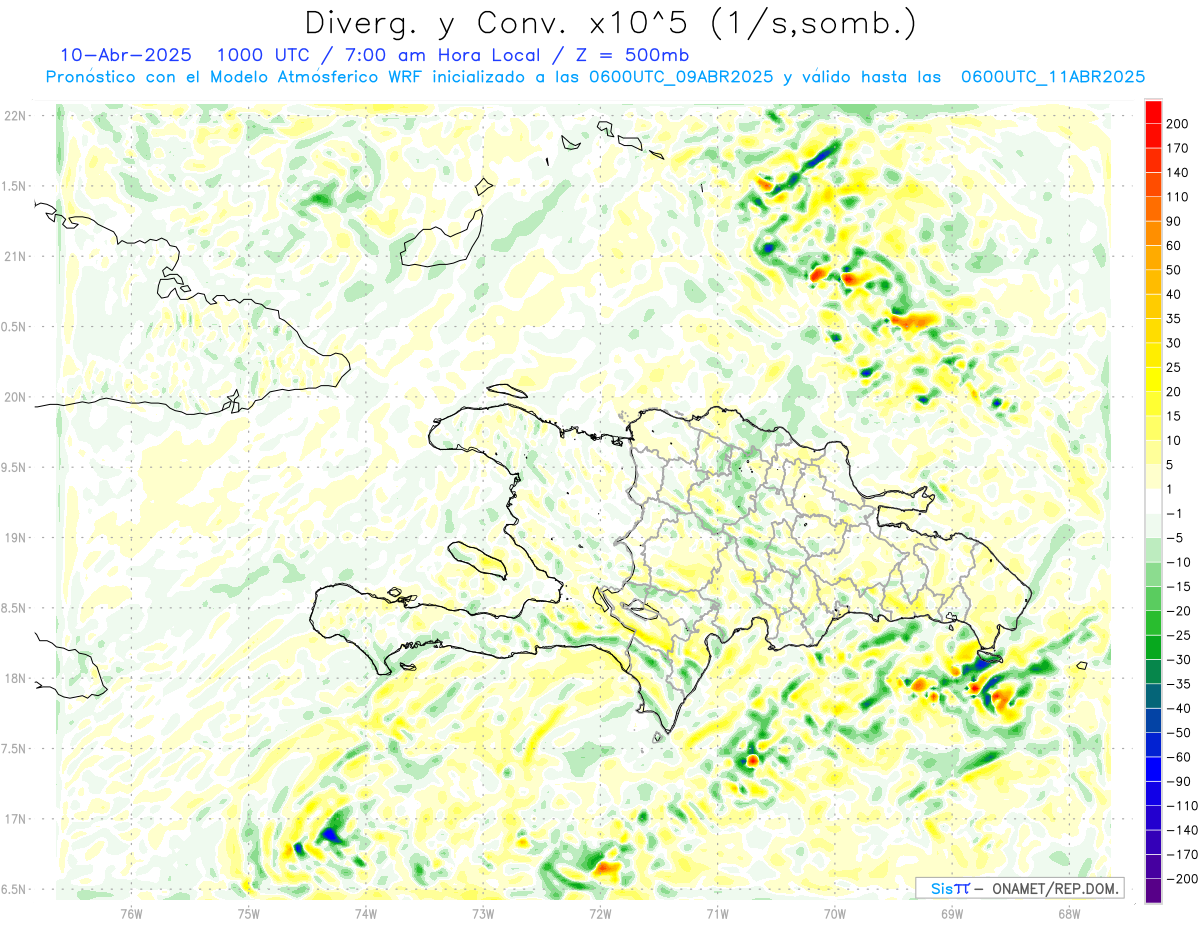Click the positive color scale label '10'
1200x927 pixels.
(x=1174, y=440)
